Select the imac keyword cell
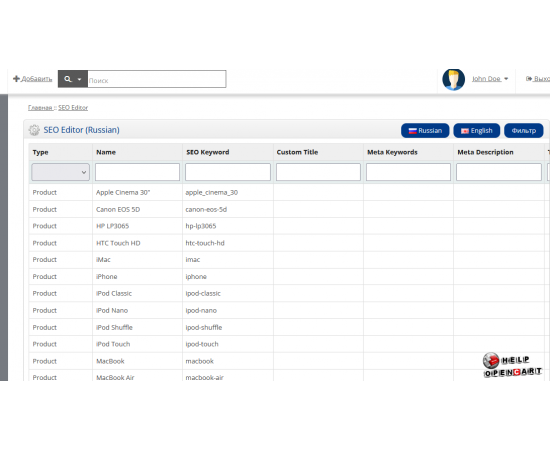550x450 pixels. [228, 260]
